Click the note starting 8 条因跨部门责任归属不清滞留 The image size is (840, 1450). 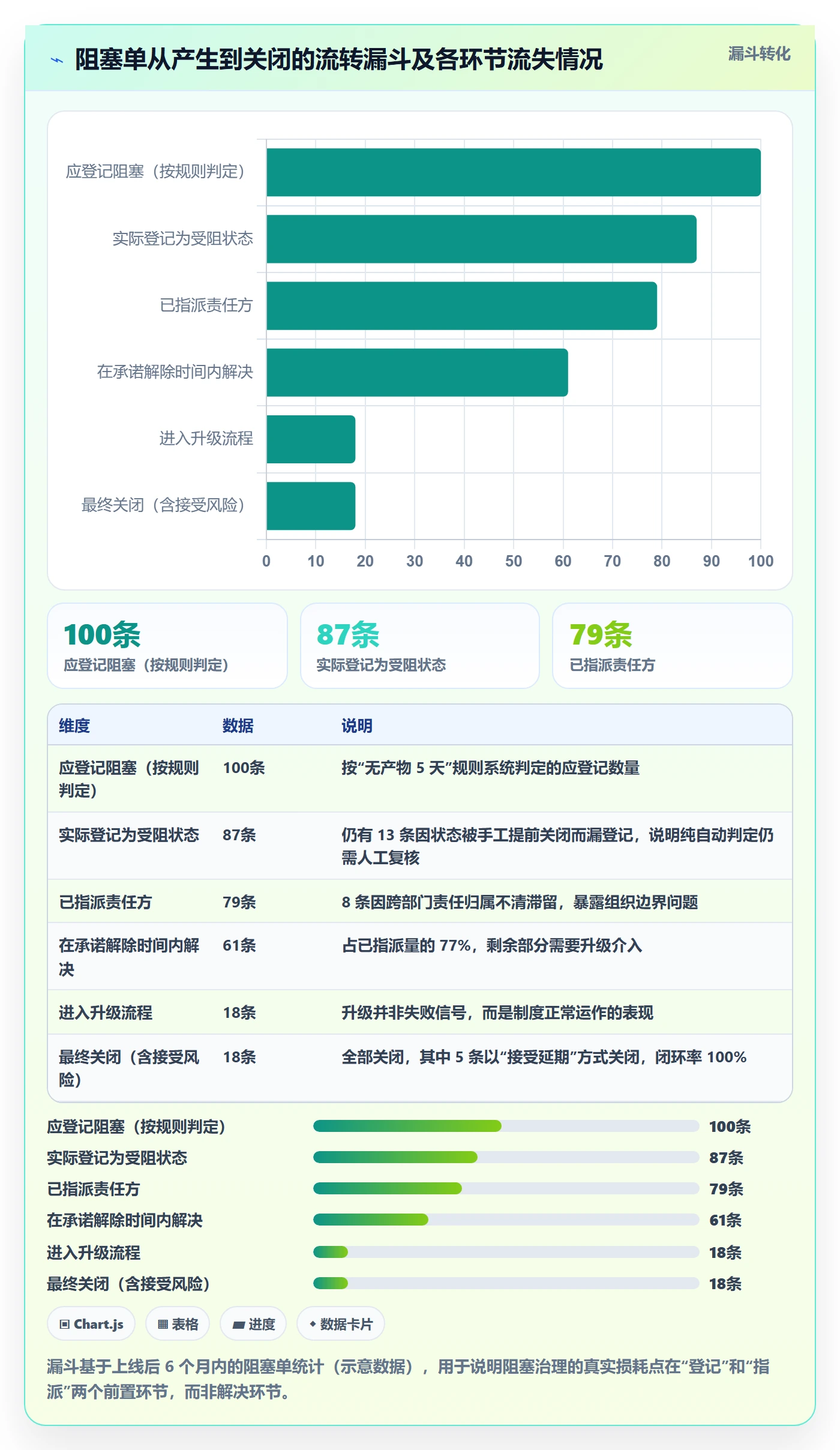[x=520, y=902]
